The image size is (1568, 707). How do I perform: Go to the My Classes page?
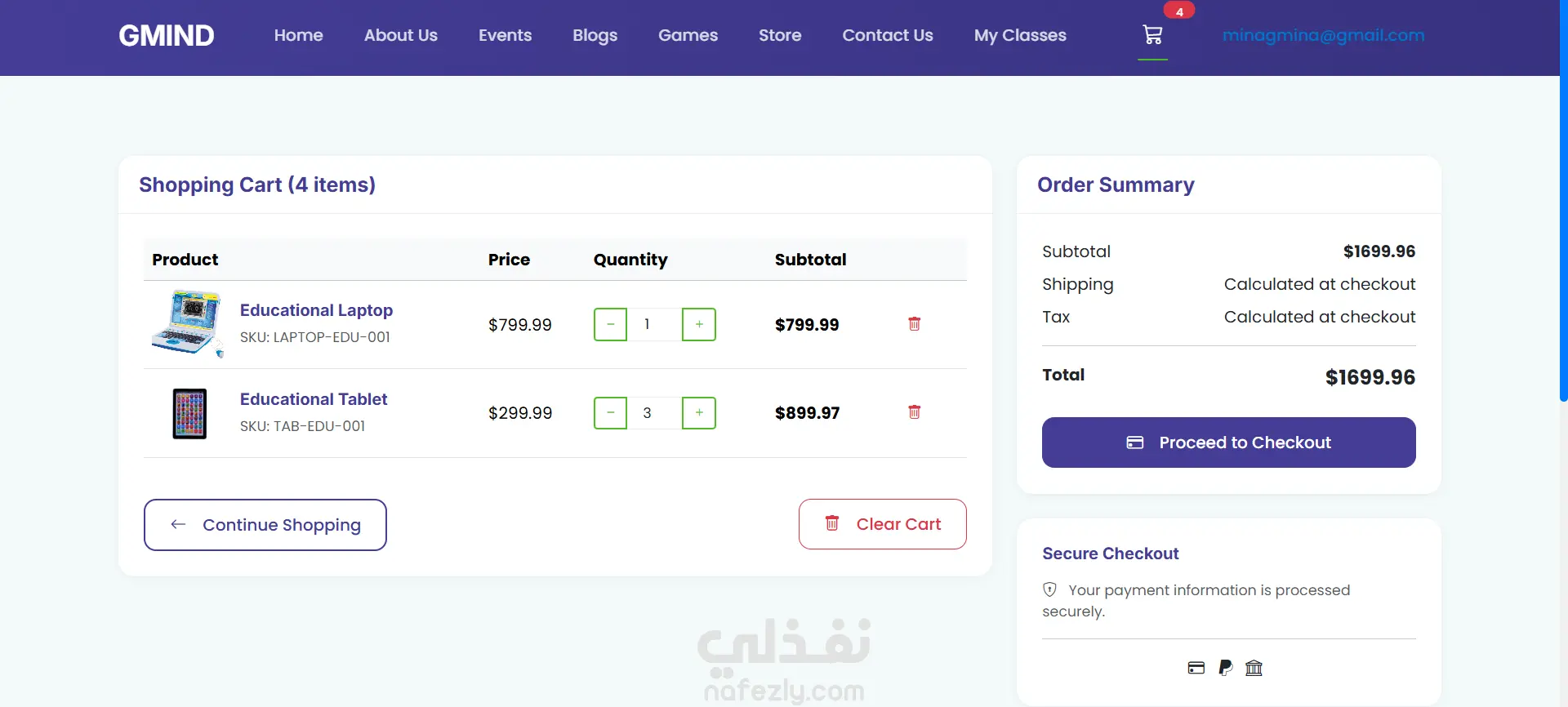click(1020, 35)
